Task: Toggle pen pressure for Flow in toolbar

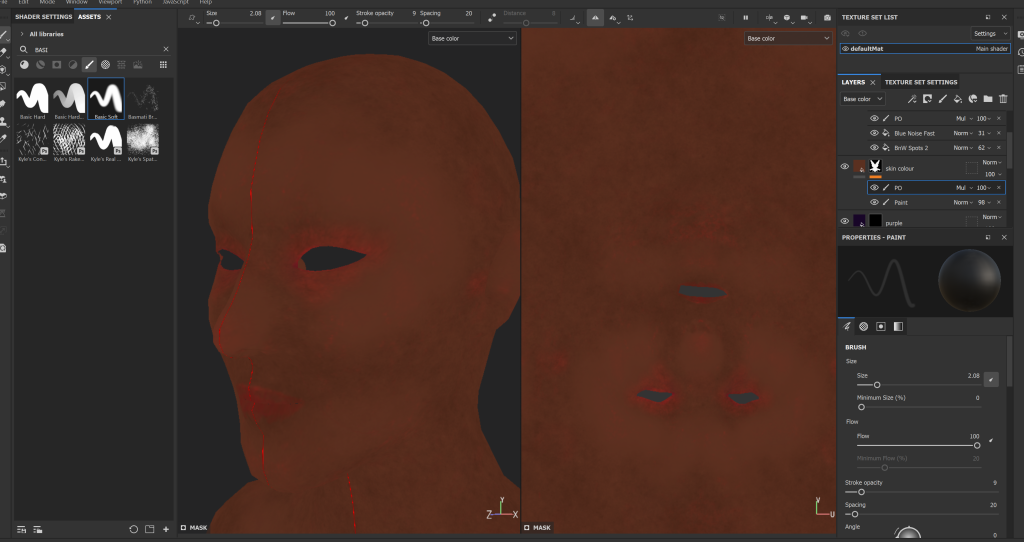Action: coord(346,18)
